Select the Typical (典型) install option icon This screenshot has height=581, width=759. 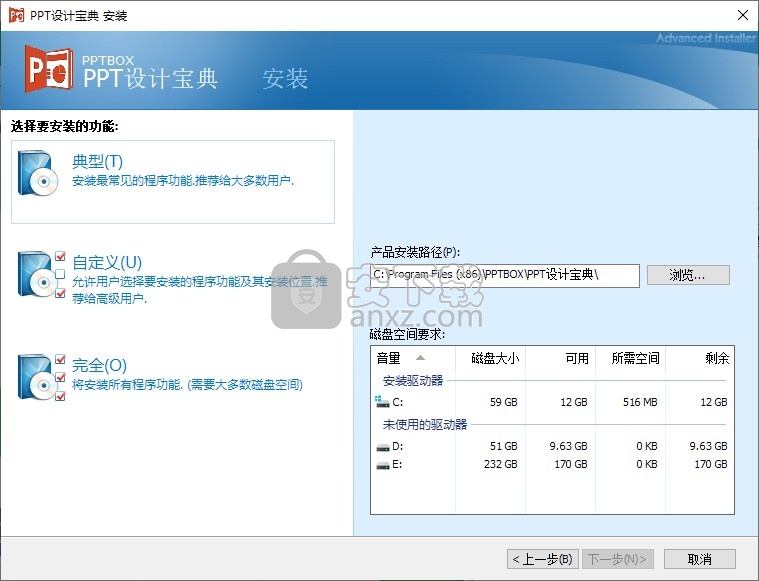click(38, 173)
